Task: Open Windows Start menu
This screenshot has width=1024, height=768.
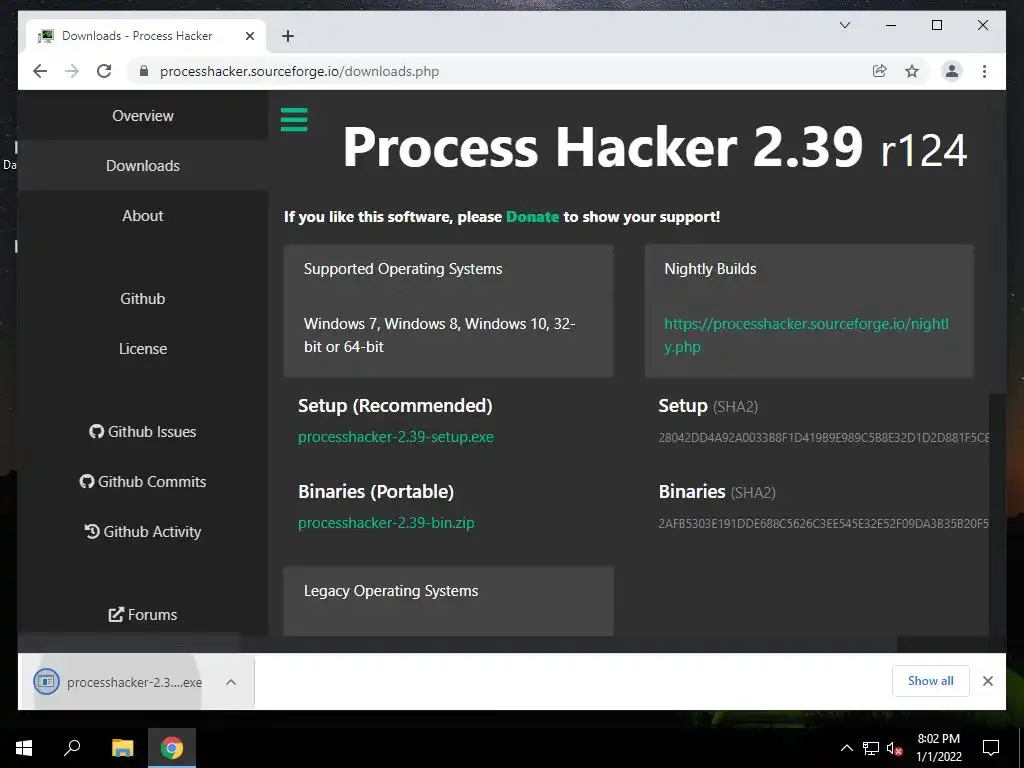Action: pos(24,748)
